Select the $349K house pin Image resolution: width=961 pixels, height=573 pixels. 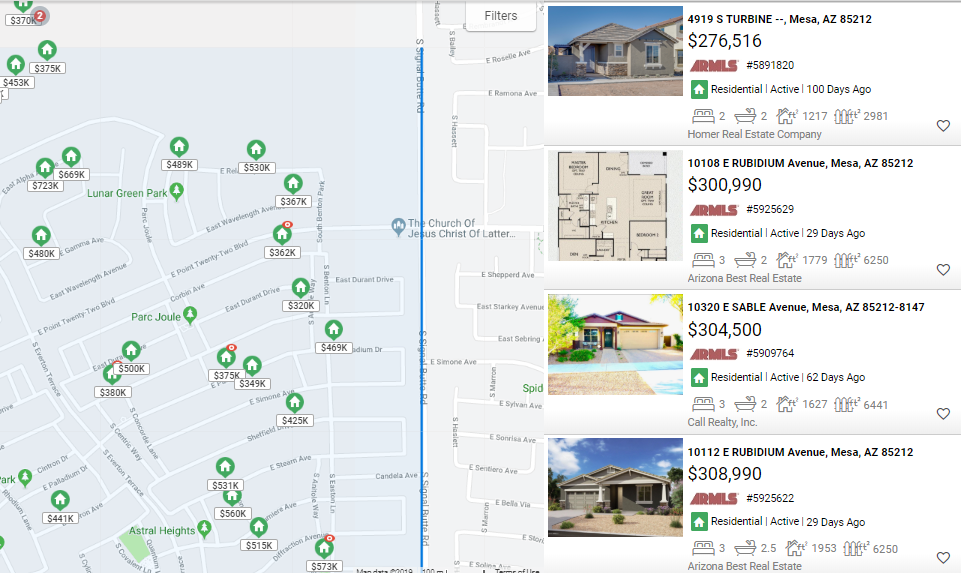click(x=252, y=366)
